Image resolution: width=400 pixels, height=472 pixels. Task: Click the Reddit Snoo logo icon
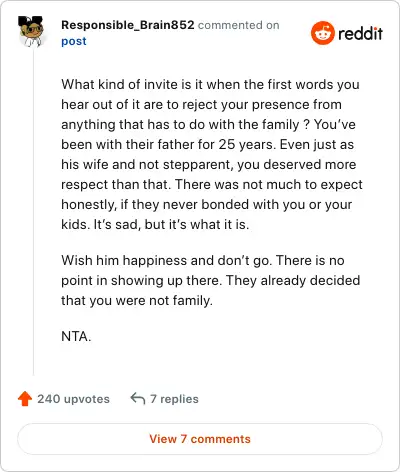(x=322, y=33)
